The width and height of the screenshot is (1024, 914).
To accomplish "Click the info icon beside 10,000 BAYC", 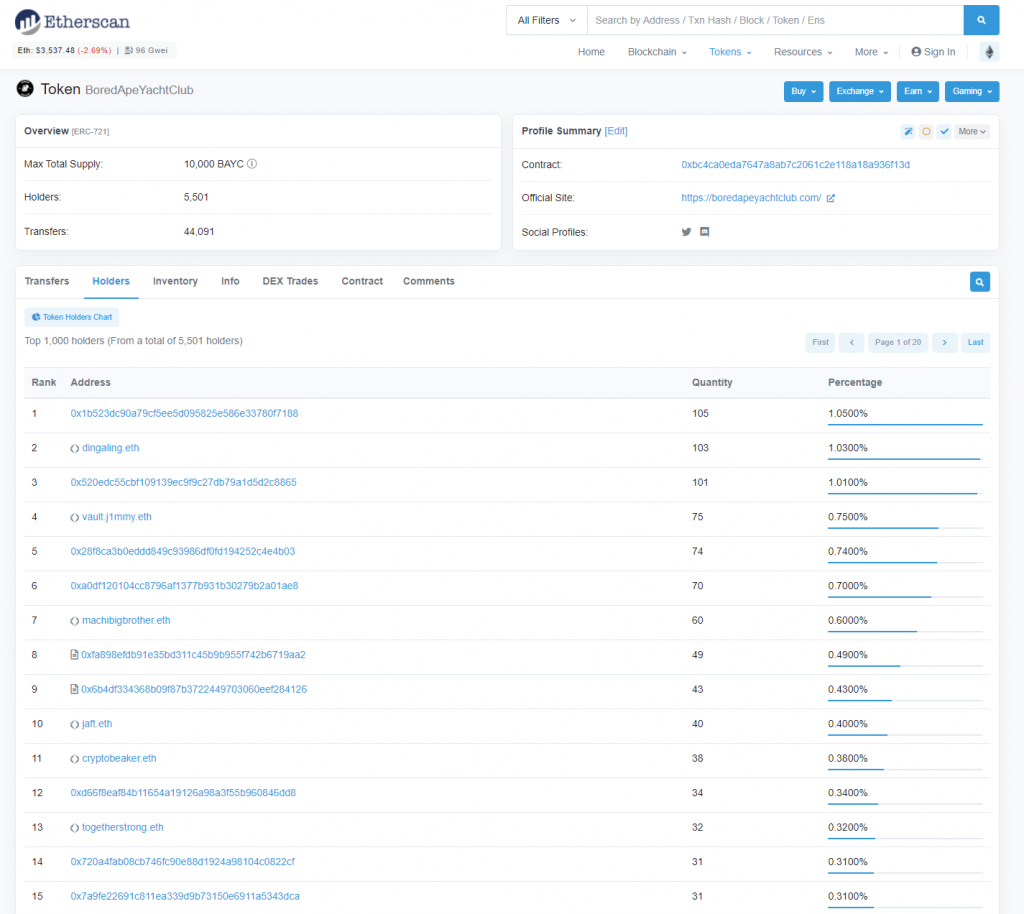I will pyautogui.click(x=252, y=164).
